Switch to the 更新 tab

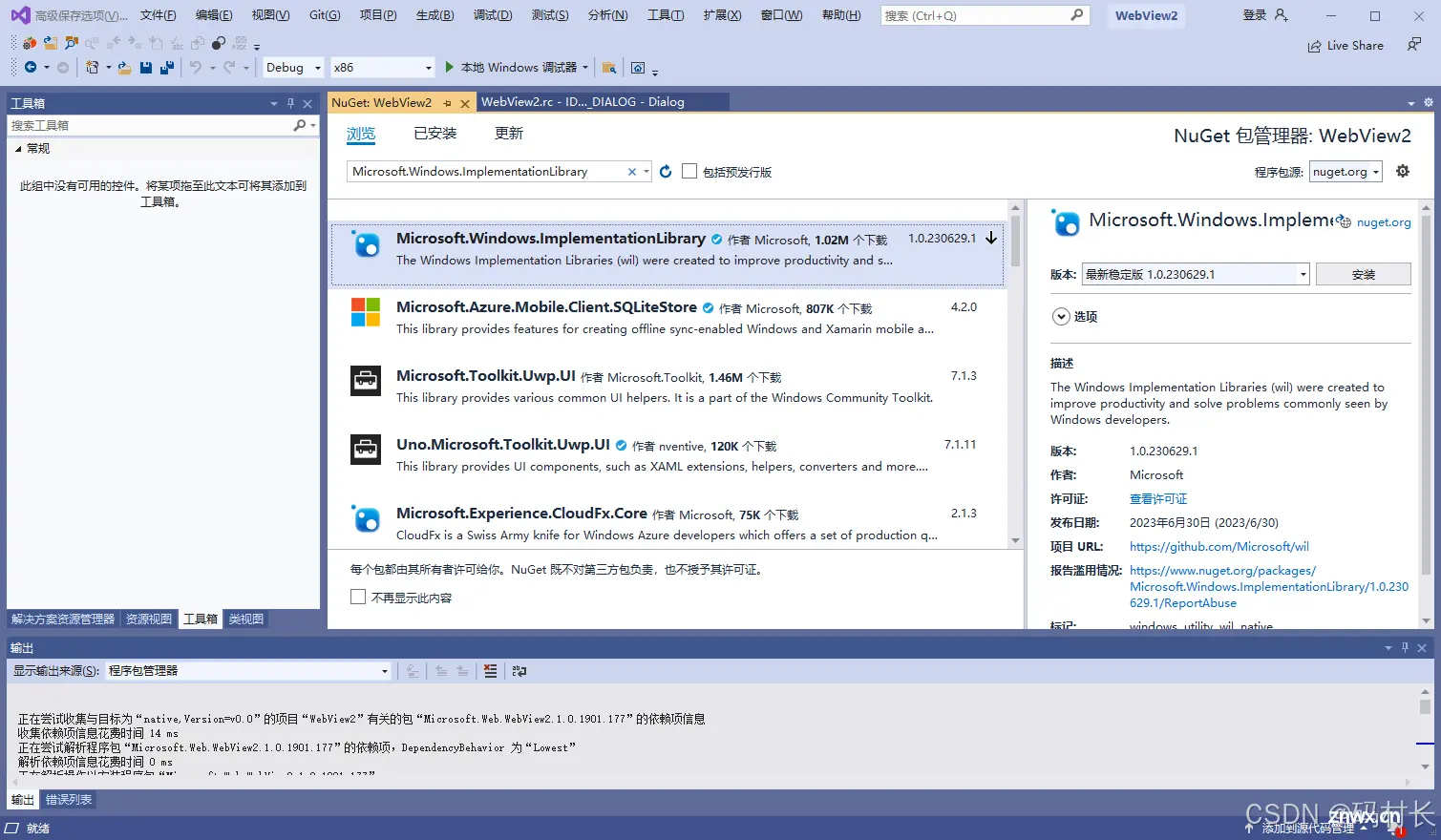pyautogui.click(x=509, y=134)
